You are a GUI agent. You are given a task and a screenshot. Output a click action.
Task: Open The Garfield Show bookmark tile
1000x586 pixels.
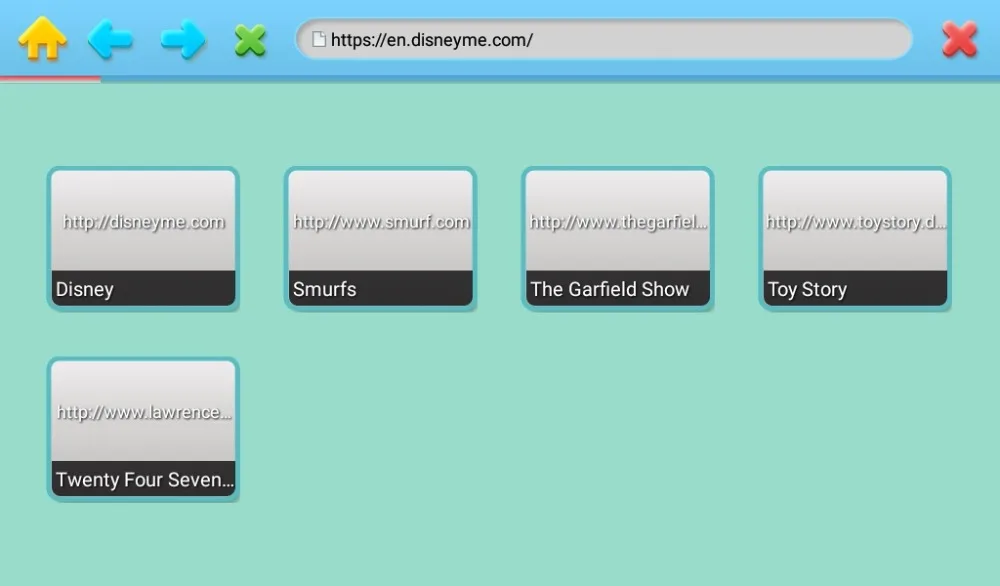[617, 238]
